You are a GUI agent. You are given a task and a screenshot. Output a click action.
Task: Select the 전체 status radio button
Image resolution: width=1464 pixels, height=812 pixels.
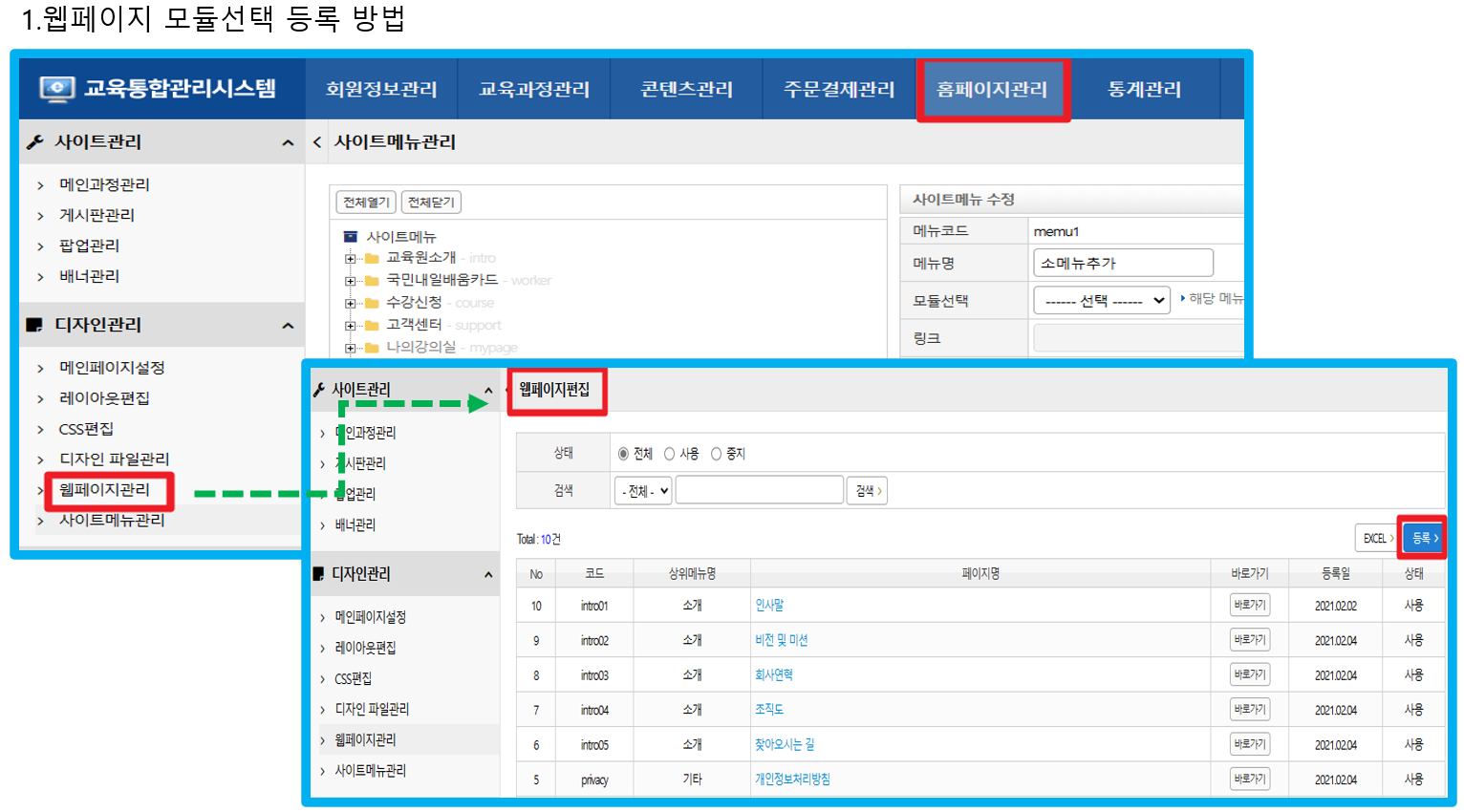click(x=624, y=454)
